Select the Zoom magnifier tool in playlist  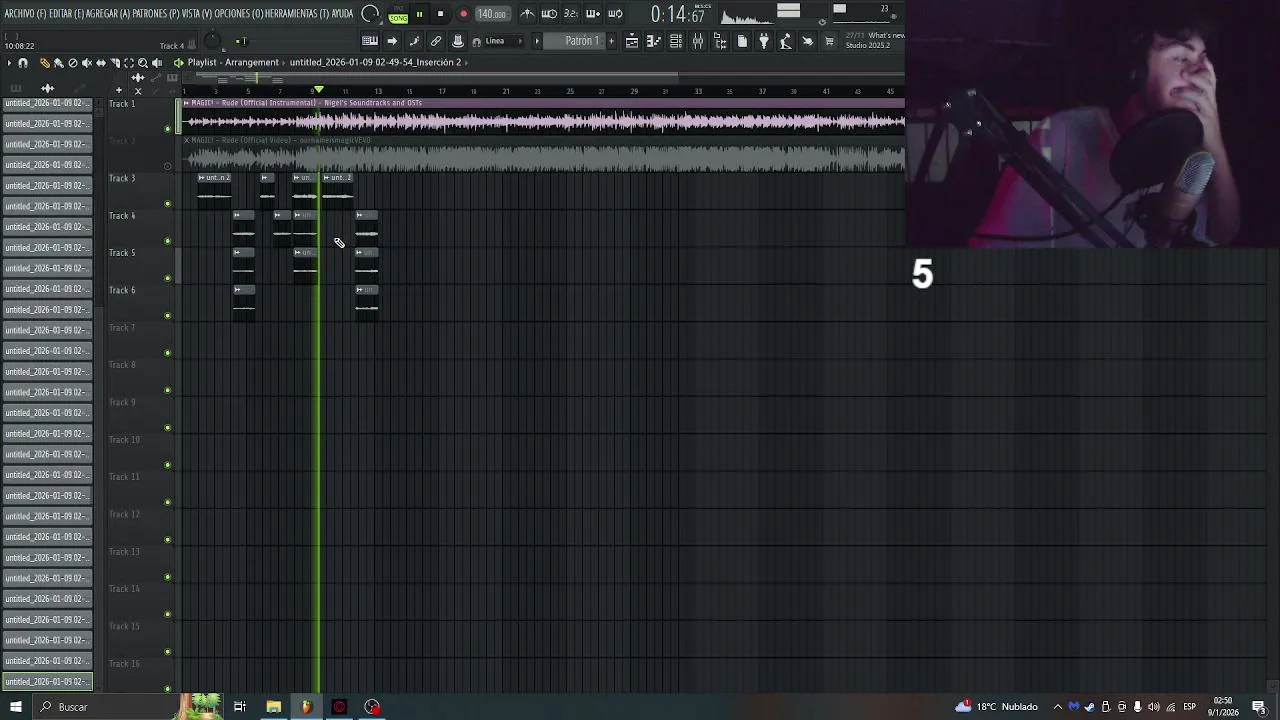click(143, 62)
